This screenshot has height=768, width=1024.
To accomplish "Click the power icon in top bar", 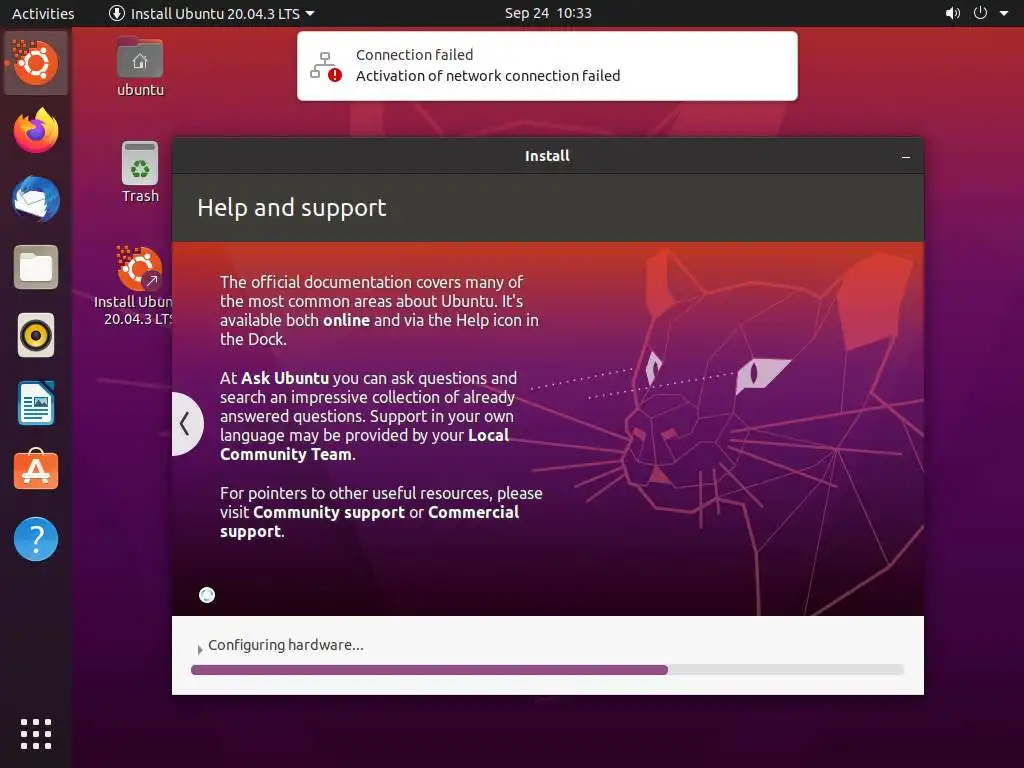I will coord(980,13).
